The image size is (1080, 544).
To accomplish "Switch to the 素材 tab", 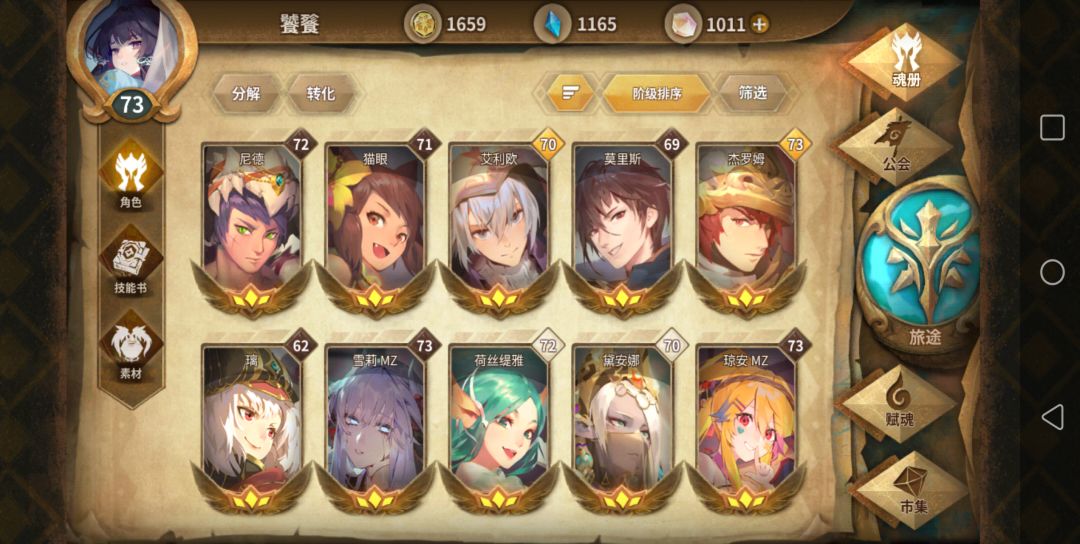I will pos(130,346).
